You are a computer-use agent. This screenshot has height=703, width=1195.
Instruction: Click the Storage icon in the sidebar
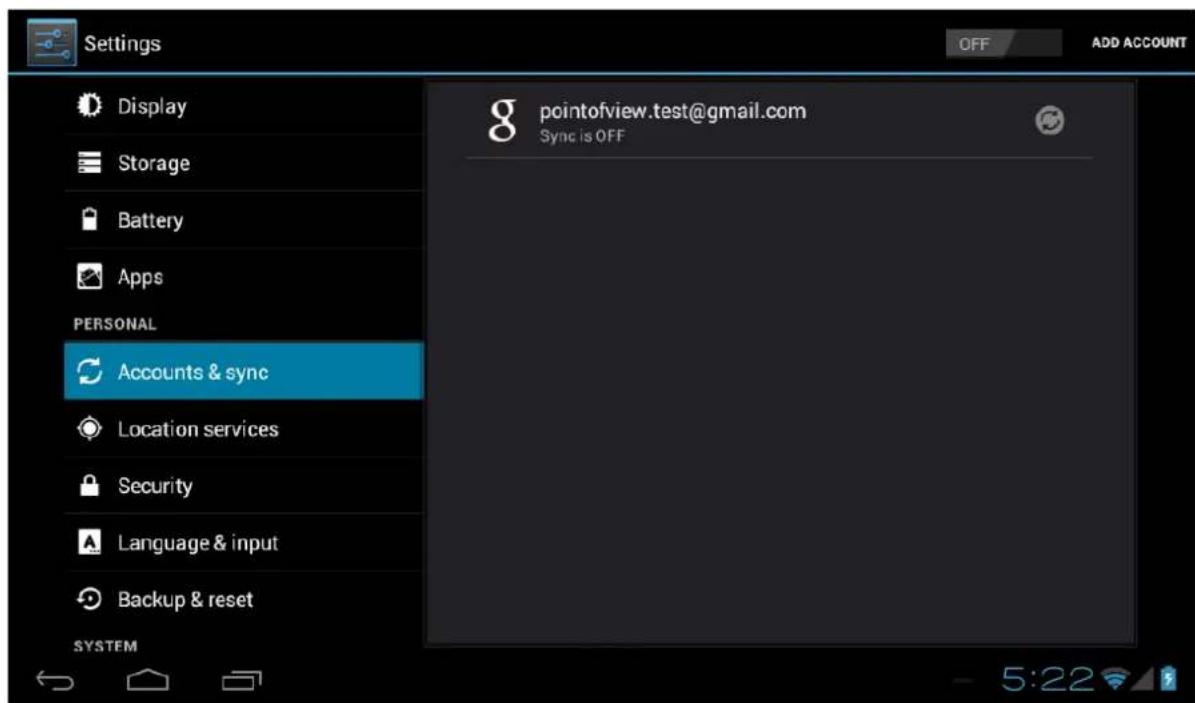90,163
